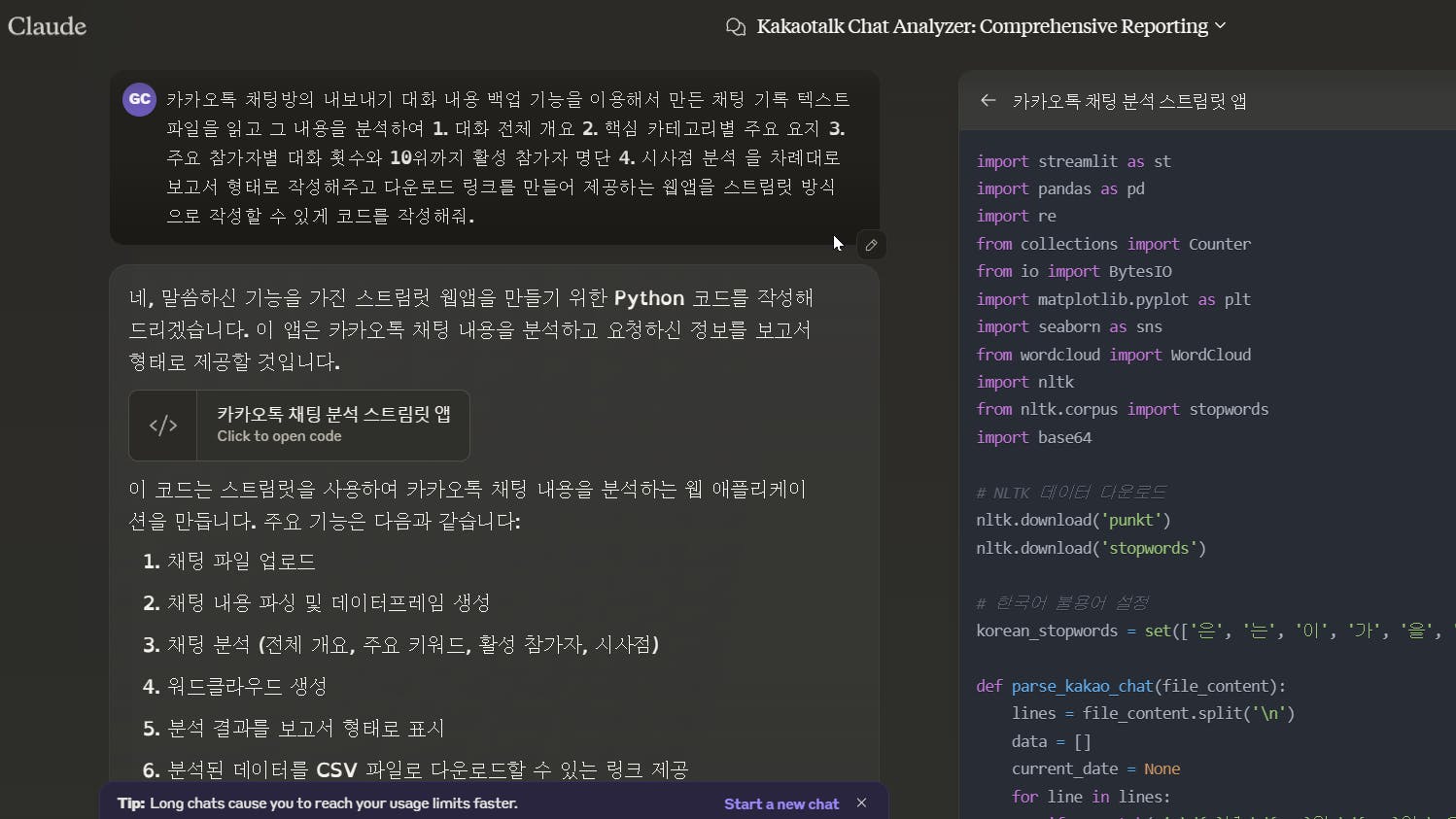Image resolution: width=1456 pixels, height=819 pixels.
Task: Place the cursor on the import streamlit line
Action: (x=1073, y=161)
